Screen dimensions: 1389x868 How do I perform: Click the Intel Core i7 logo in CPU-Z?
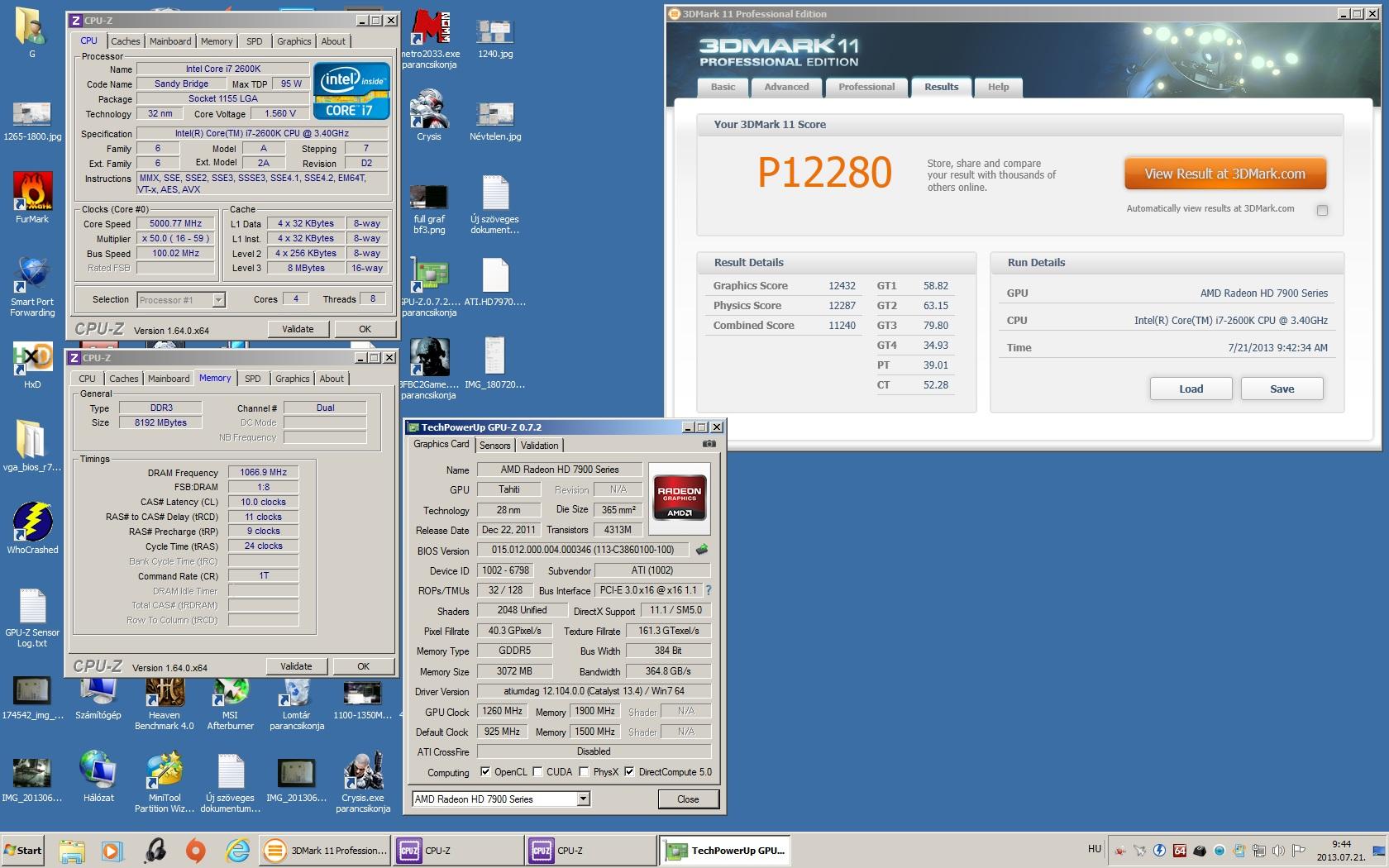351,89
